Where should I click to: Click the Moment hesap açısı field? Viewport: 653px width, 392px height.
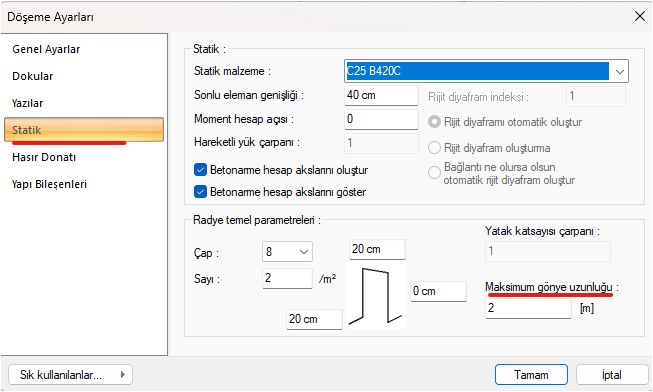[x=381, y=119]
